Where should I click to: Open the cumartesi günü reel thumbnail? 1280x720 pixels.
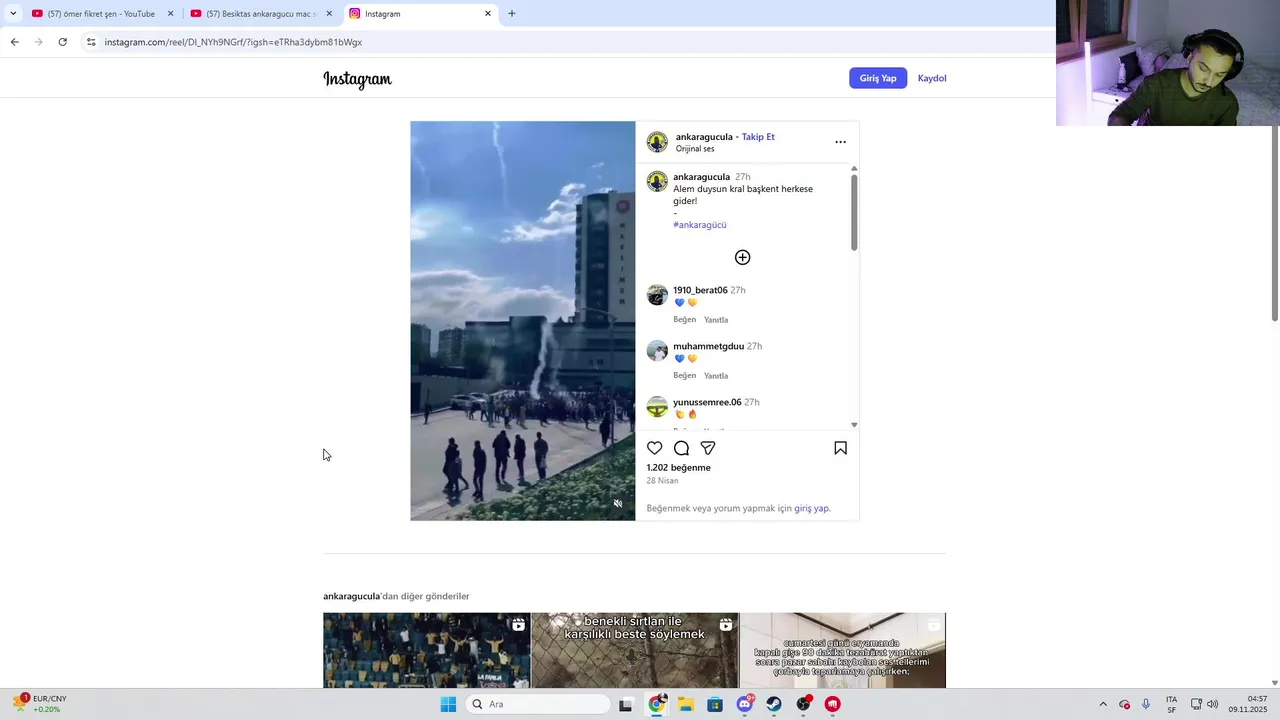point(843,650)
